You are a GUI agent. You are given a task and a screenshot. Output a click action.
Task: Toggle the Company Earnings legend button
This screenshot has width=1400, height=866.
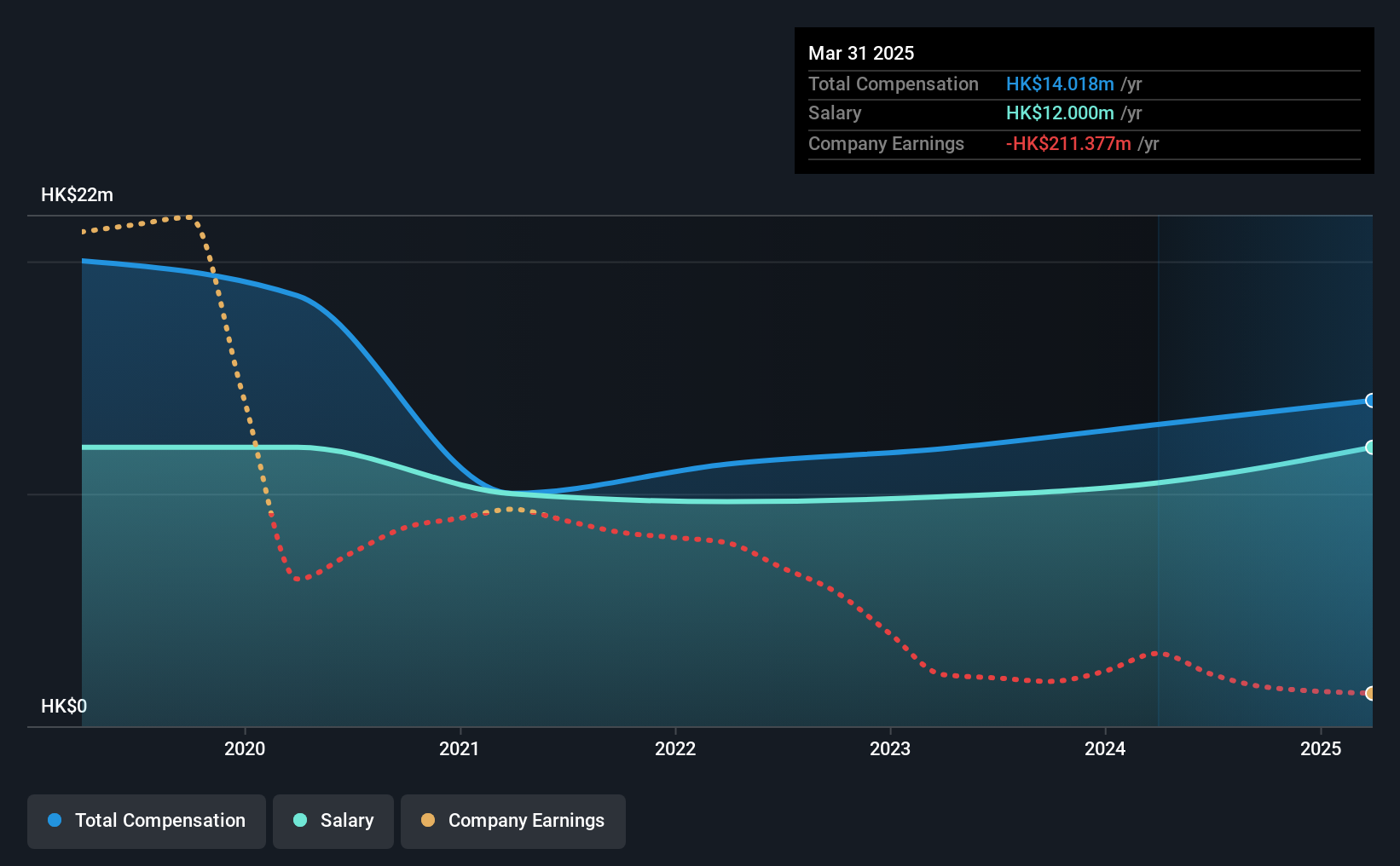[x=513, y=821]
